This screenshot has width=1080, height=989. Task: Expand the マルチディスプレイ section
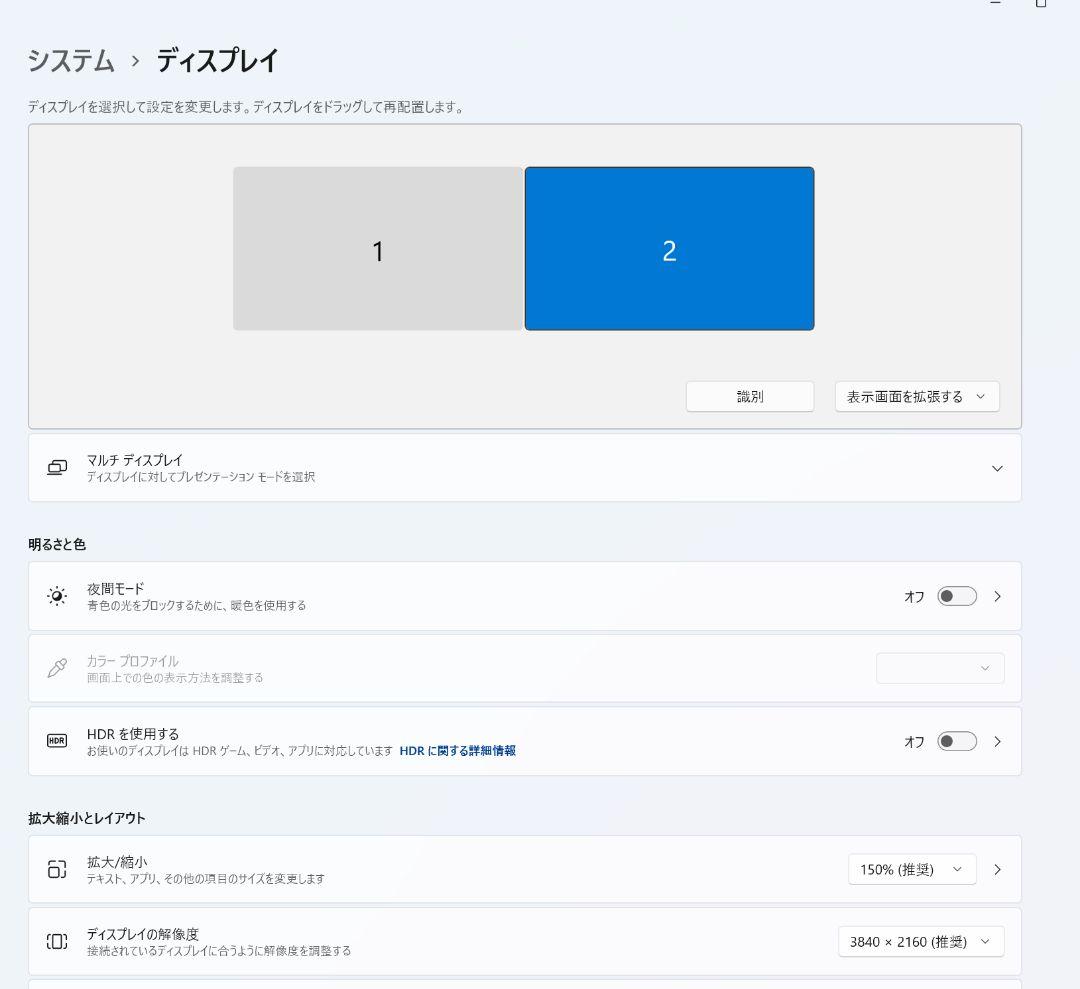pyautogui.click(x=996, y=467)
